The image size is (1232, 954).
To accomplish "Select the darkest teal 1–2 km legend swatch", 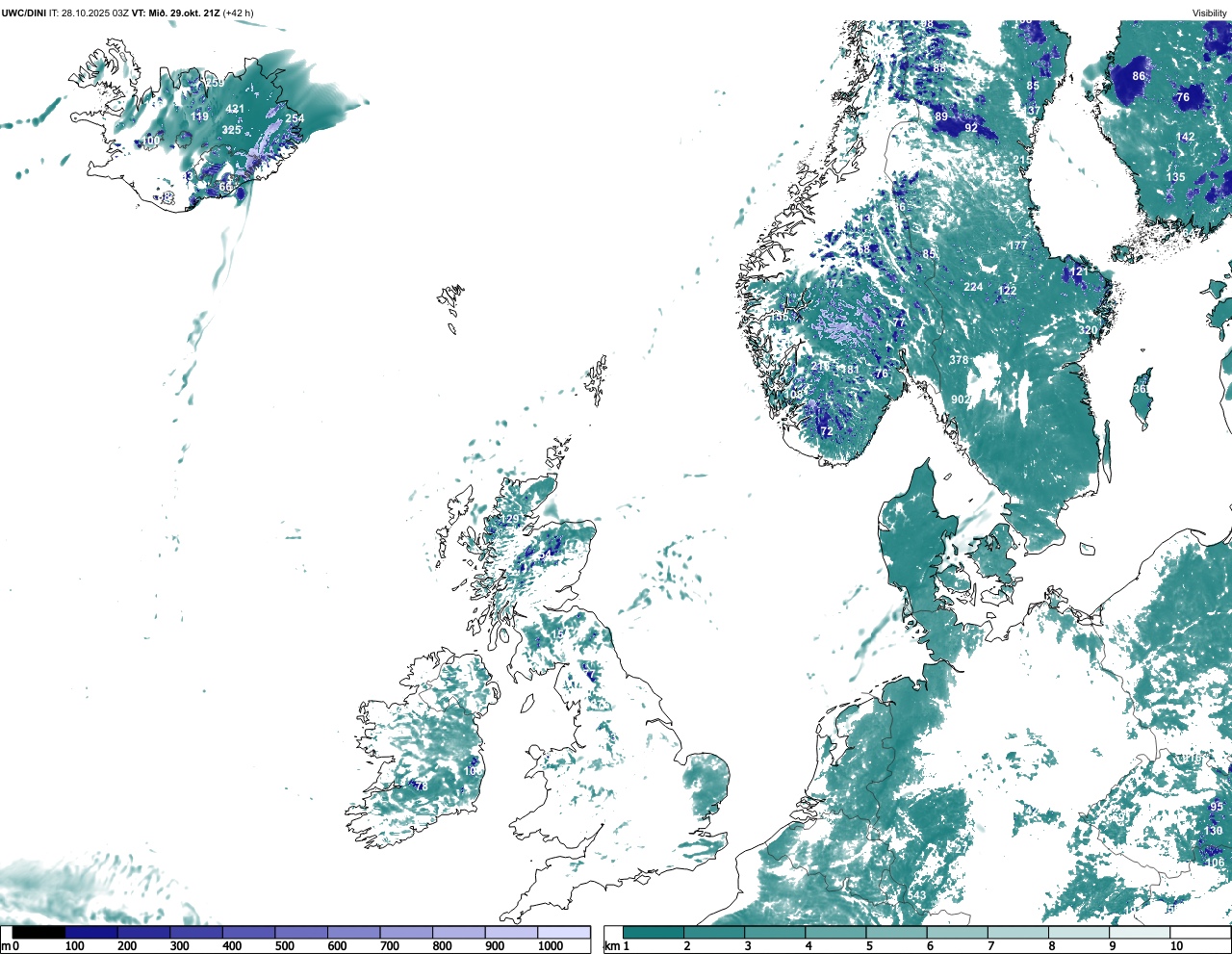I will point(654,933).
